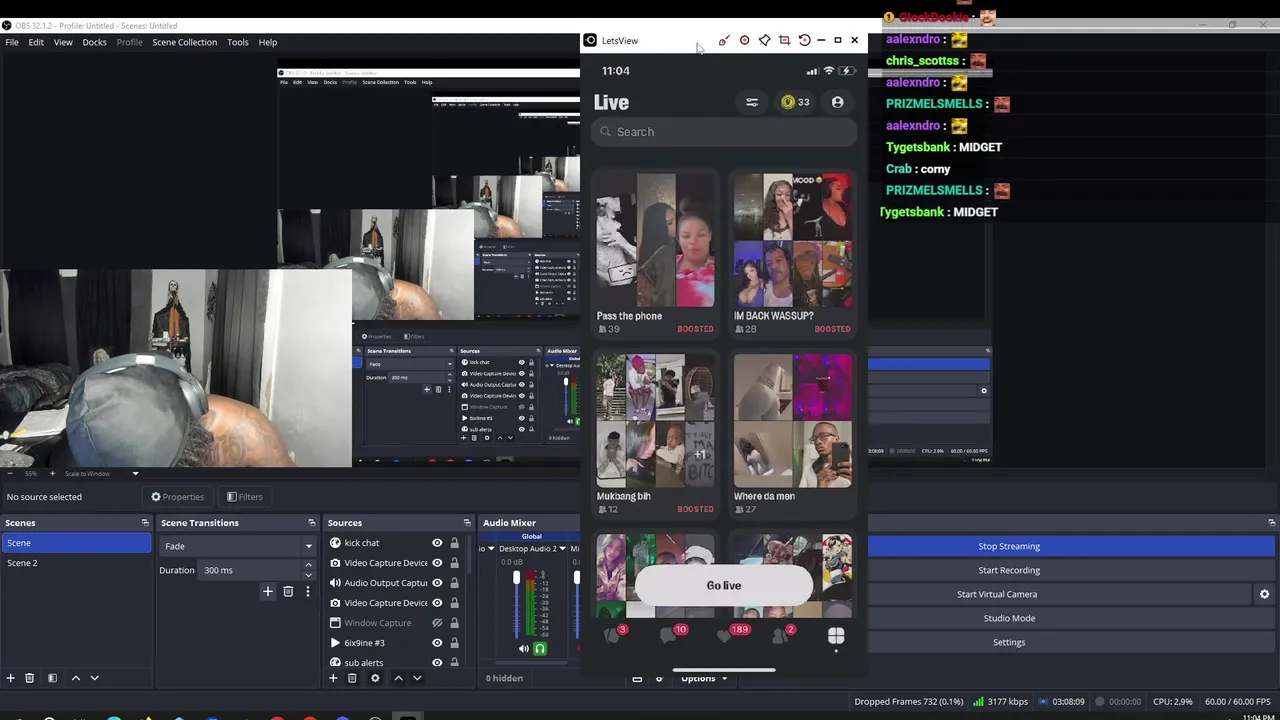Open virtual camera settings gear
The height and width of the screenshot is (720, 1280).
tap(1264, 594)
